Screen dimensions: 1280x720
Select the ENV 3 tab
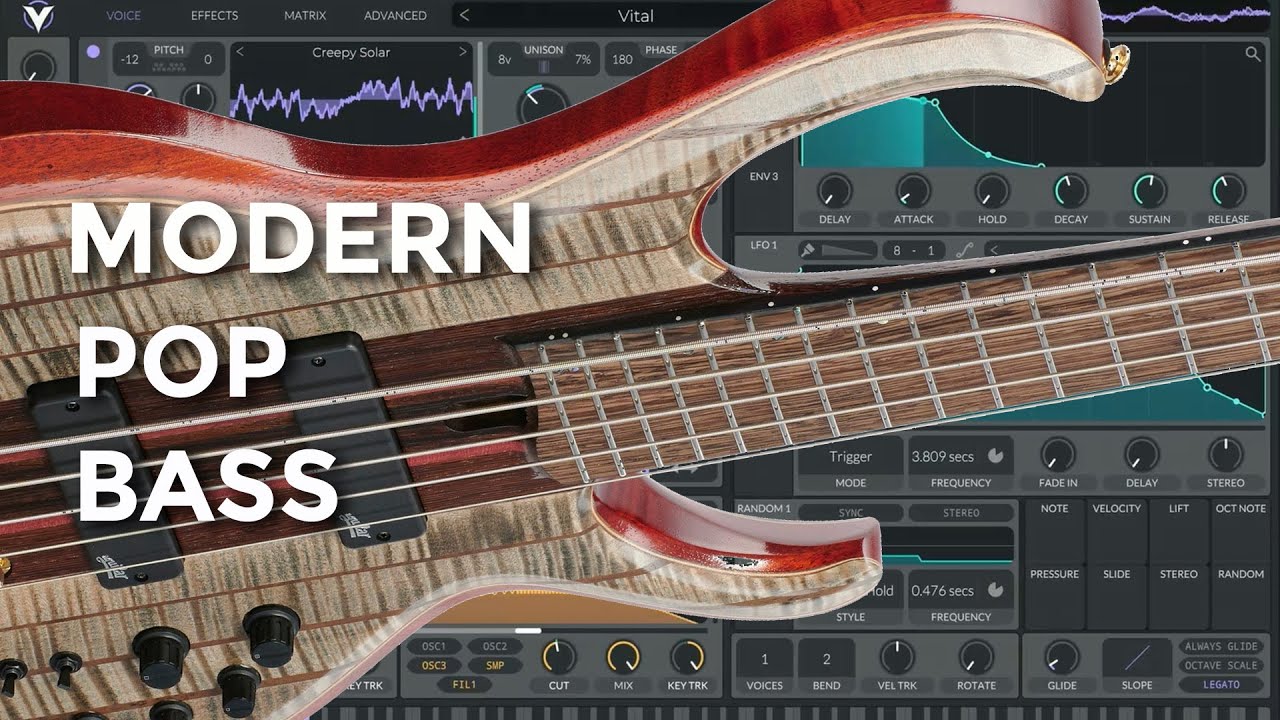[x=764, y=177]
